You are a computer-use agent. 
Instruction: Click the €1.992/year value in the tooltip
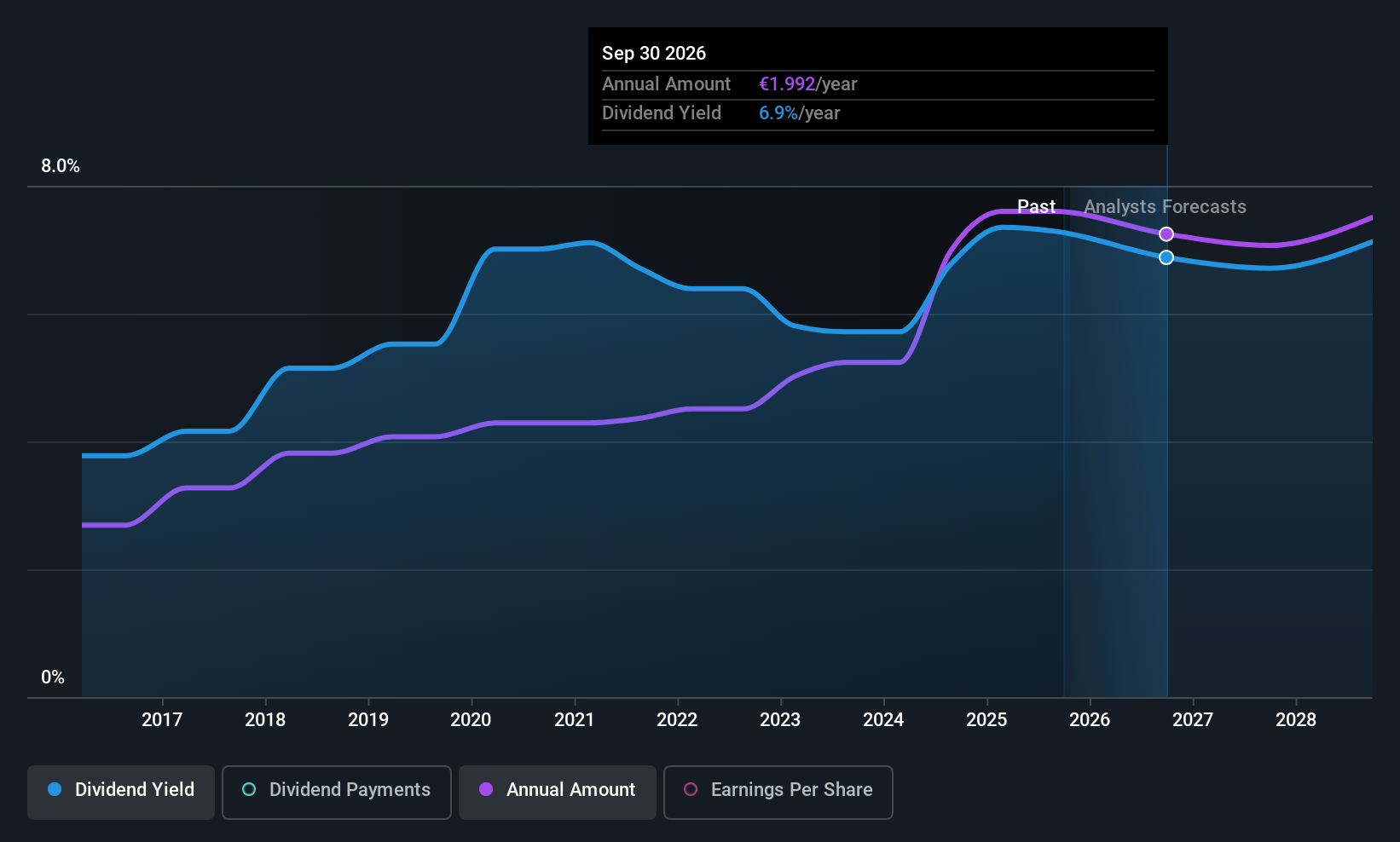tap(807, 84)
